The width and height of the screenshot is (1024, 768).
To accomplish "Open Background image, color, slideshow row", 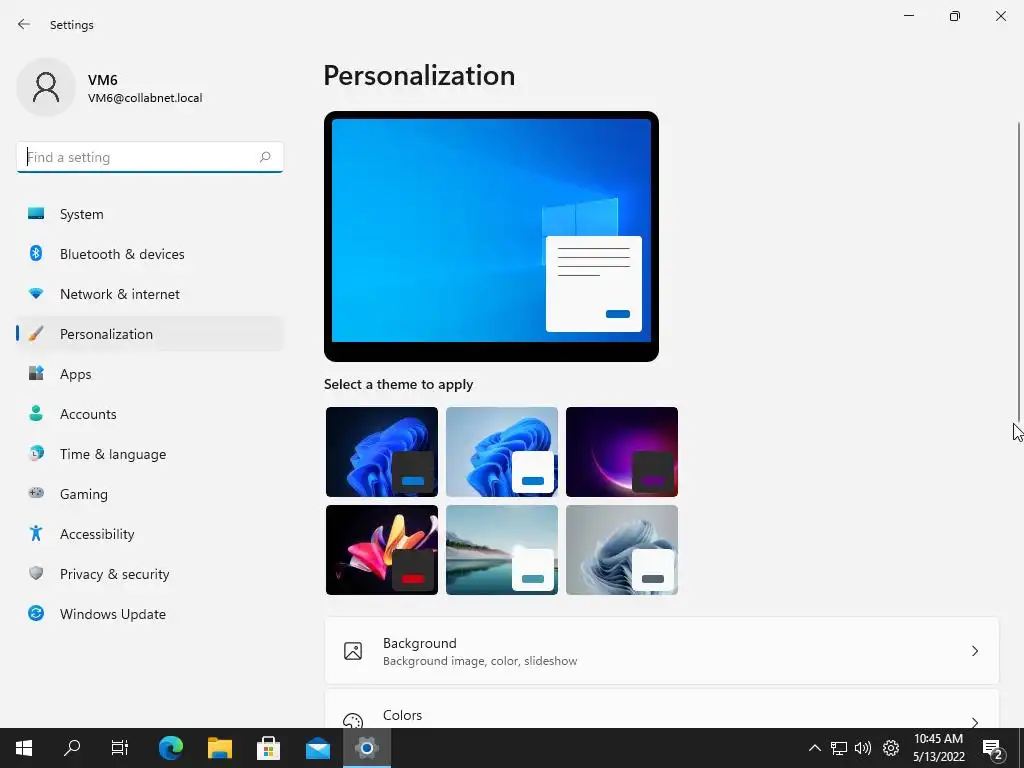I will [x=662, y=651].
